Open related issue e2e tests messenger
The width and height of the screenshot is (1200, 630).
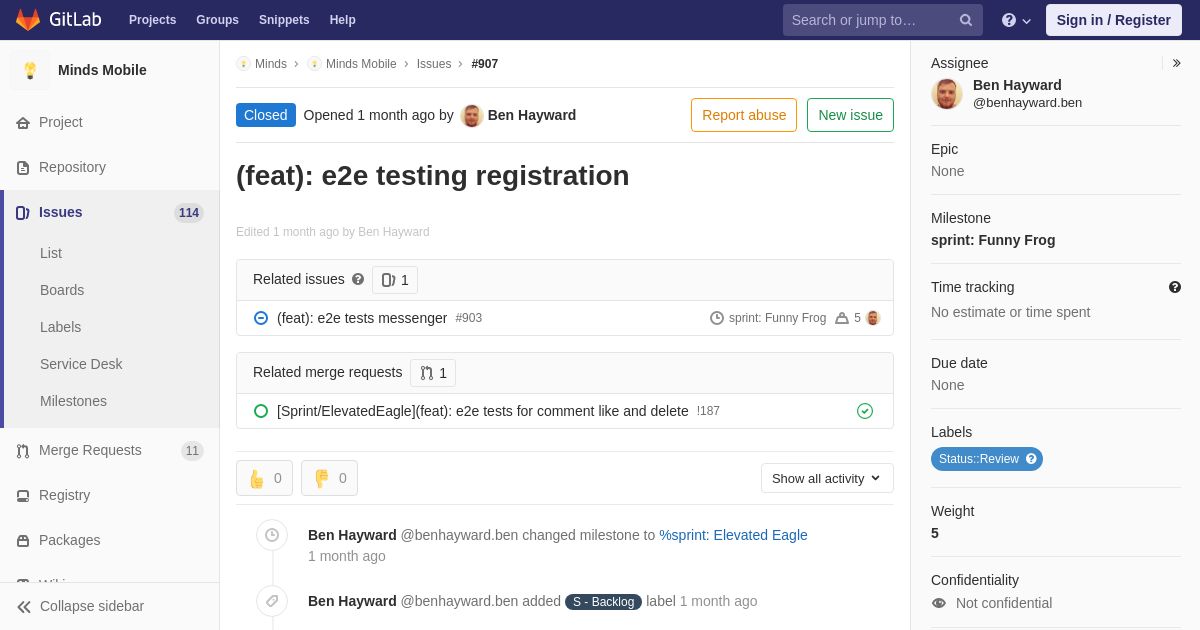362,318
